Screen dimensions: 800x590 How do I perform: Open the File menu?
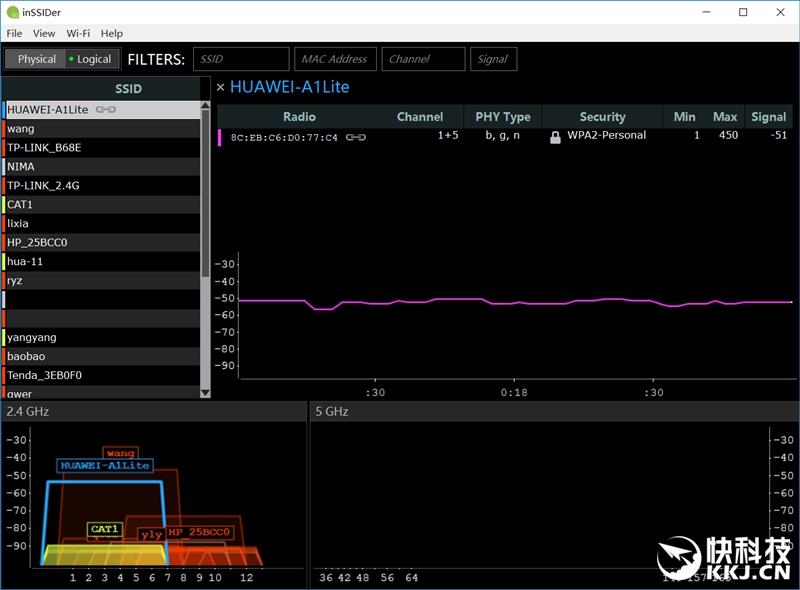point(14,33)
